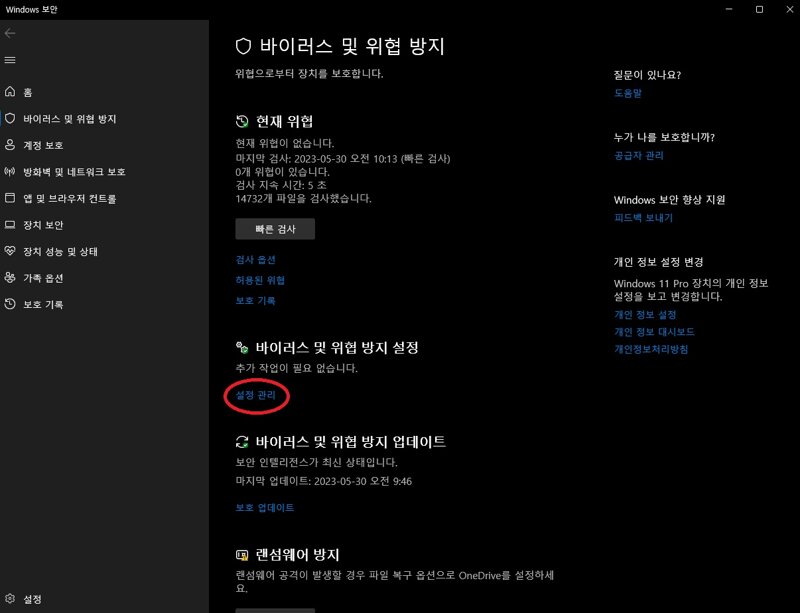Maximize the Windows 보안 window
The width and height of the screenshot is (800, 613).
[x=759, y=9]
